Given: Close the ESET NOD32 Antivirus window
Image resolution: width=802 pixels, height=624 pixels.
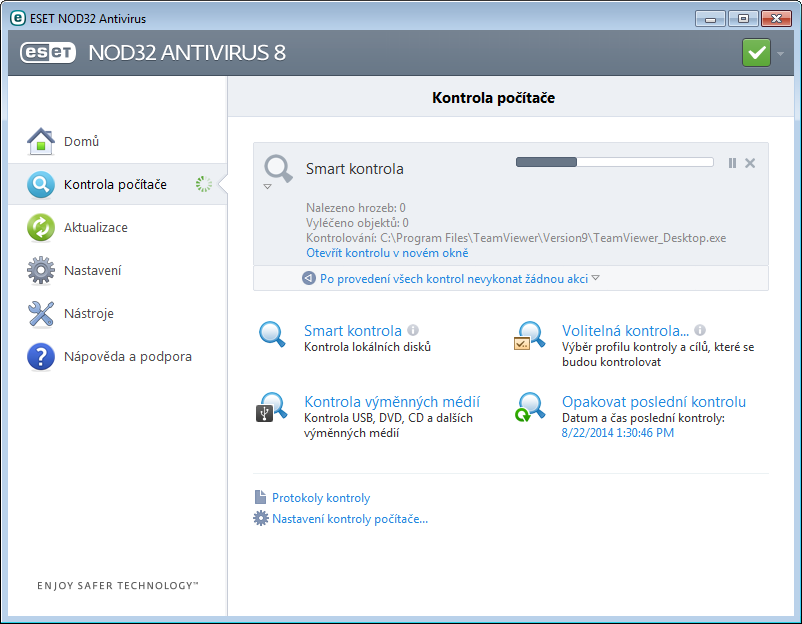Looking at the screenshot, I should click(776, 19).
